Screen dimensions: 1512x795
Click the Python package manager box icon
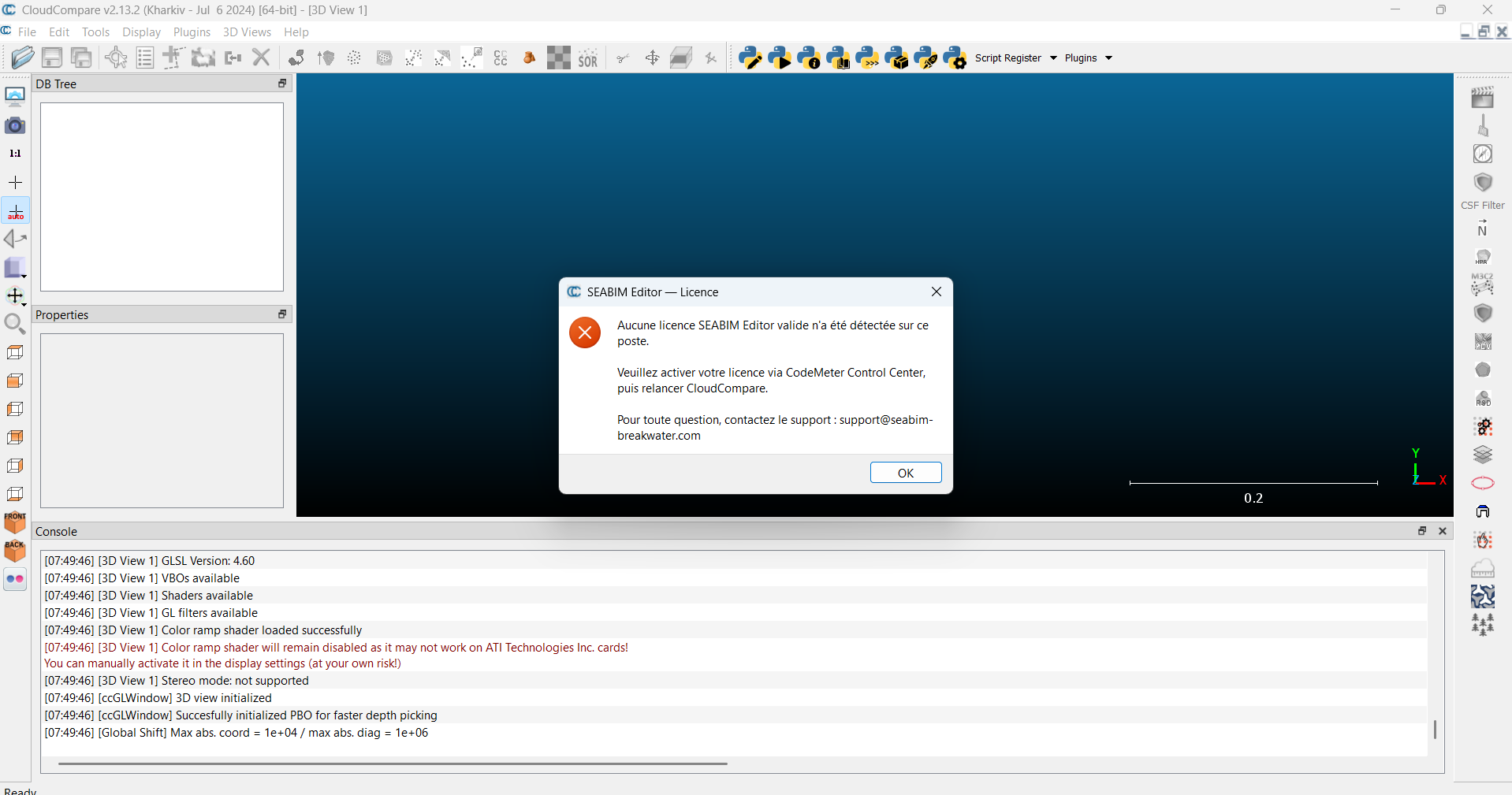coord(896,58)
